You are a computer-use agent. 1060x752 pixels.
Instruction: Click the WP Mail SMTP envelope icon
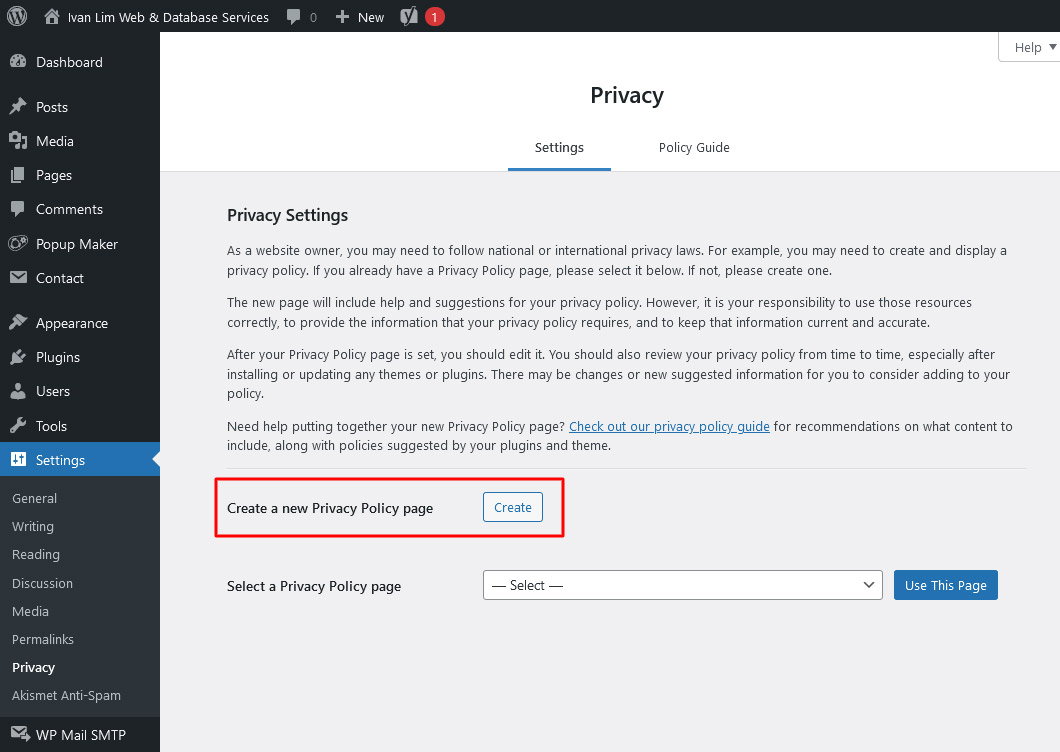20,734
